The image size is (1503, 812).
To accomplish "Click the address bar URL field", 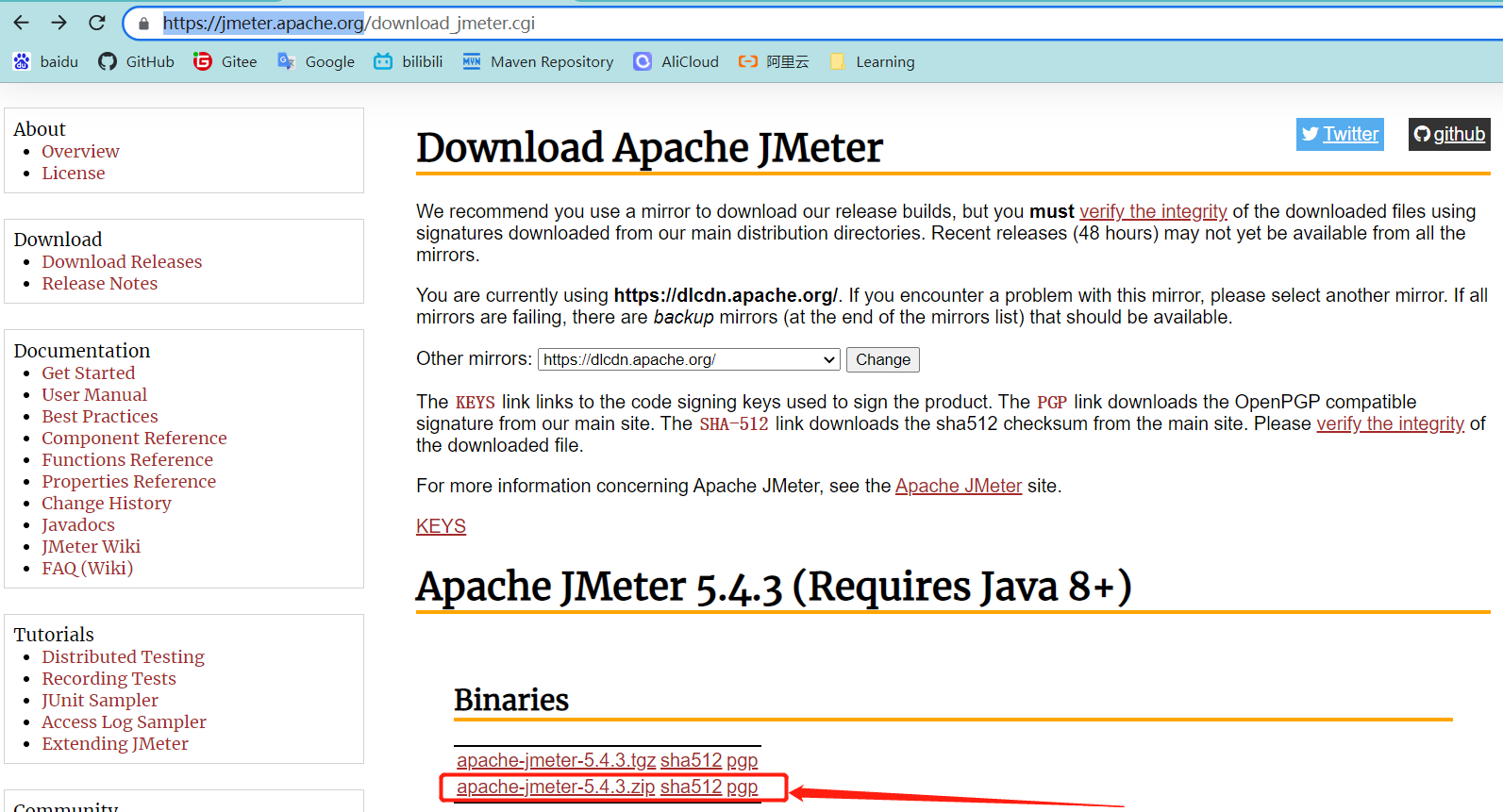I will (x=811, y=24).
